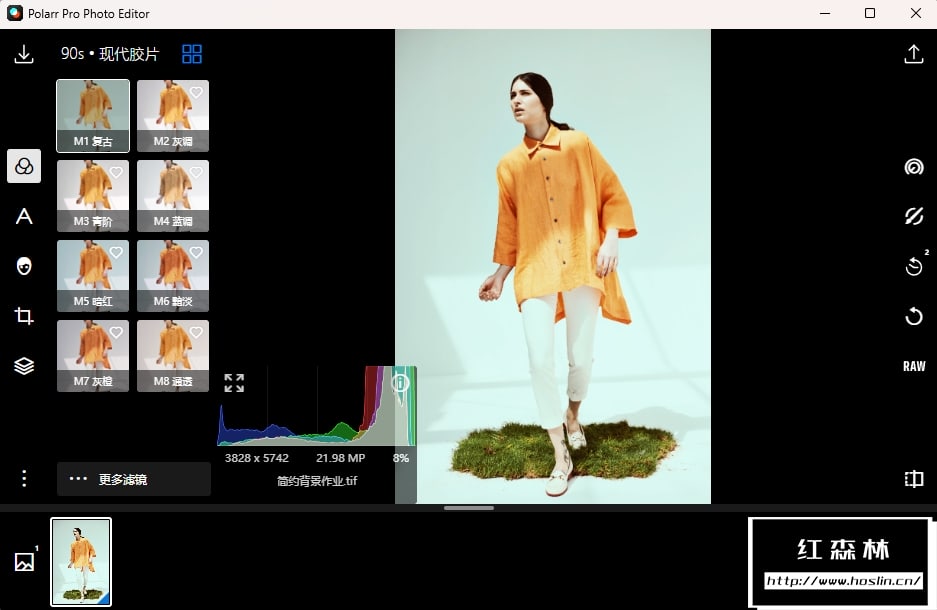The height and width of the screenshot is (610, 937).
Task: Favorite the M7 filter with heart
Action: click(116, 332)
